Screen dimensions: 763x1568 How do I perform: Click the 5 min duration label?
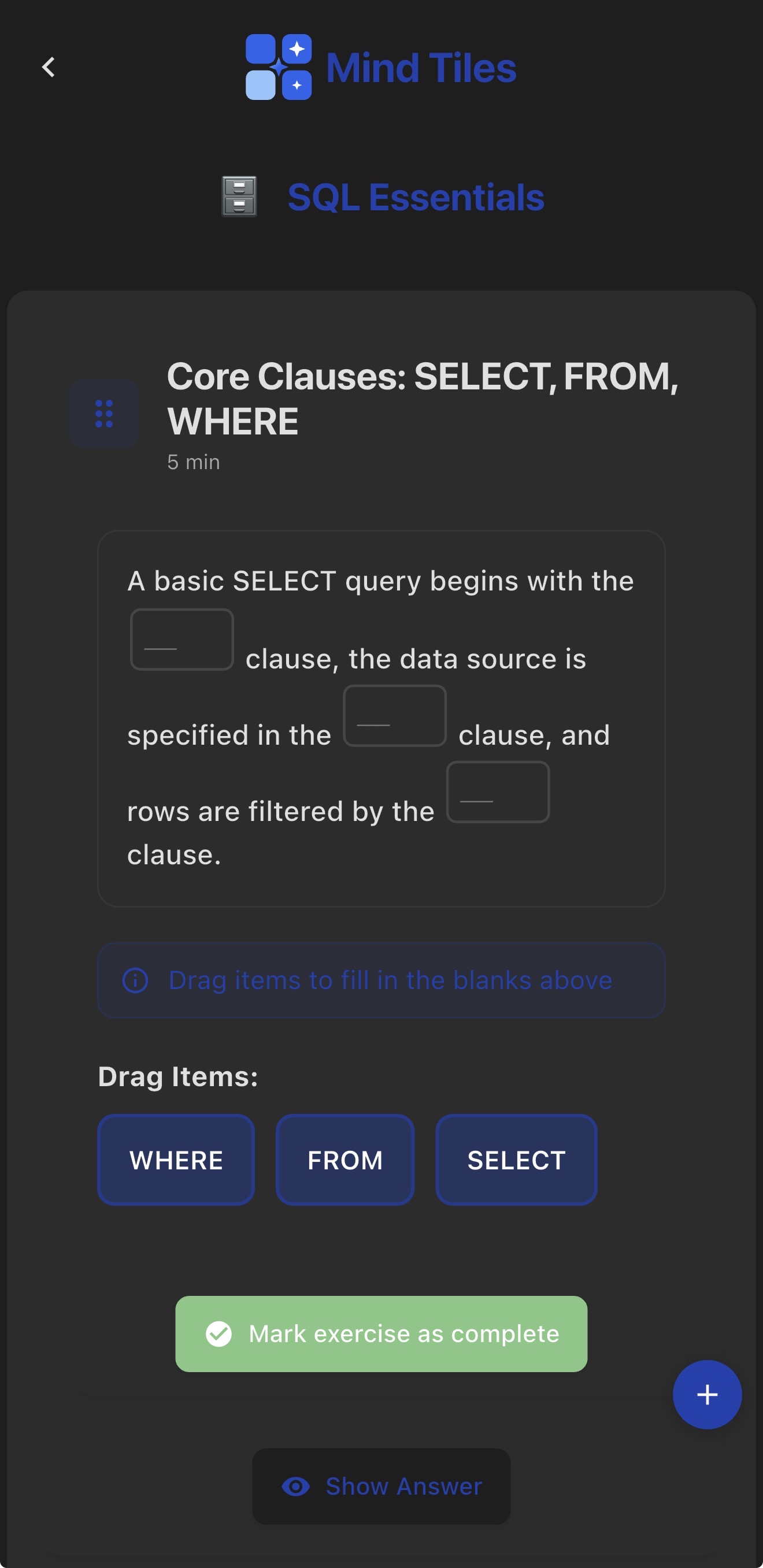point(193,462)
